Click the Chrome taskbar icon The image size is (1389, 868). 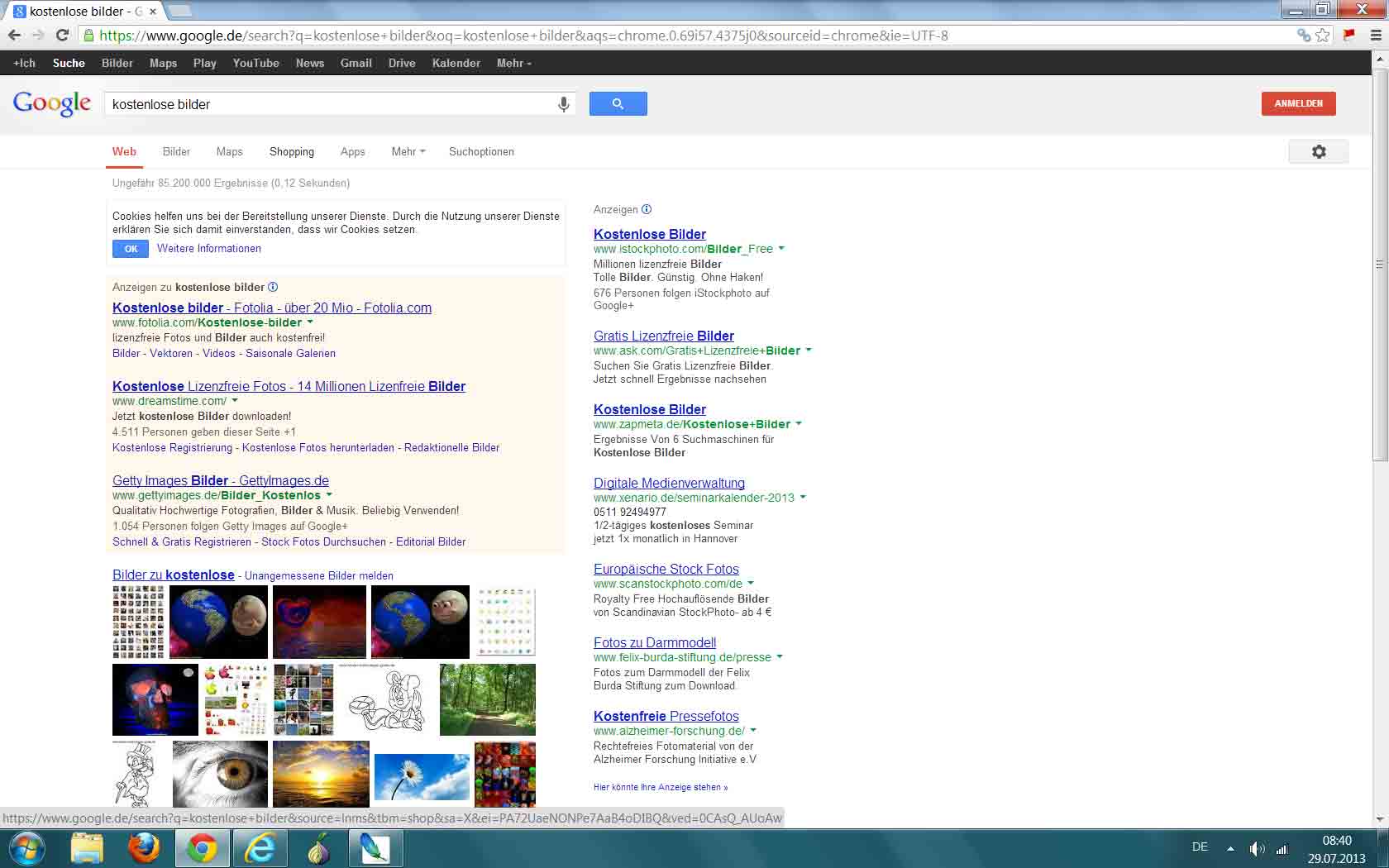[x=202, y=849]
